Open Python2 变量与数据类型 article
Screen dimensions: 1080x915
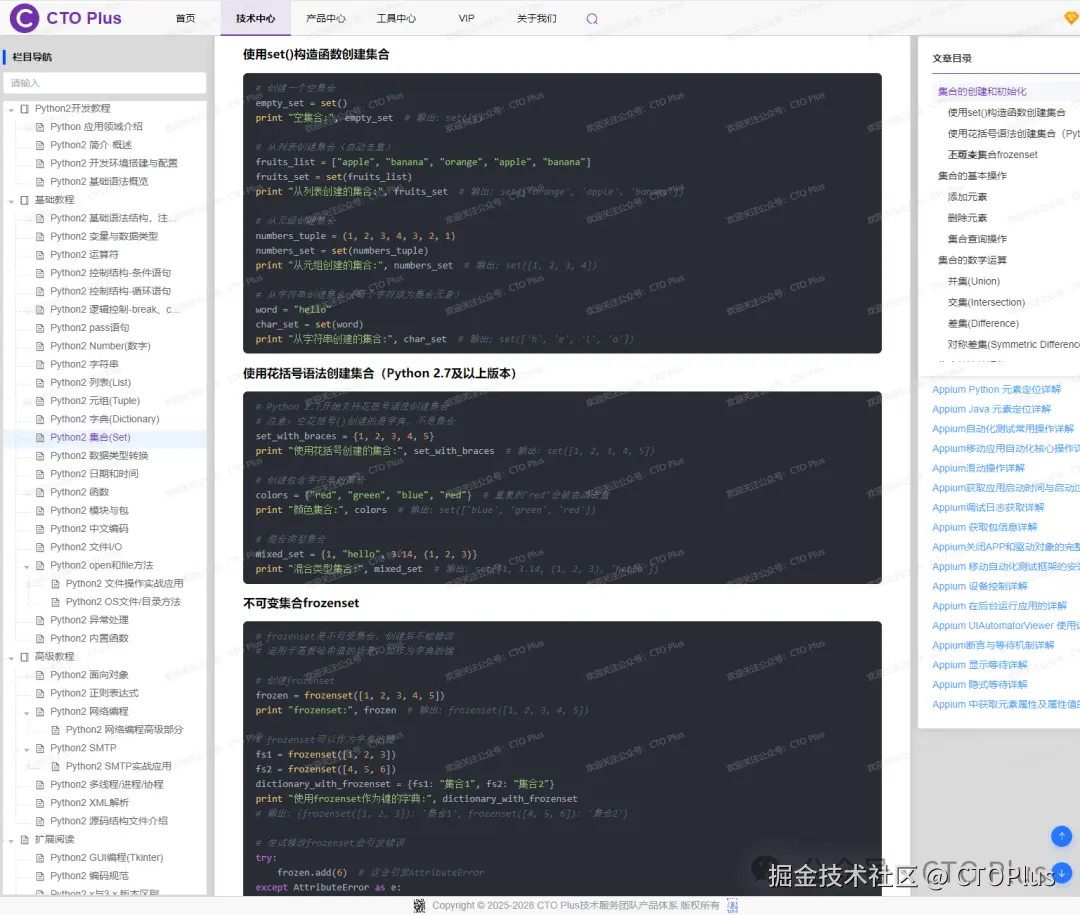[104, 236]
